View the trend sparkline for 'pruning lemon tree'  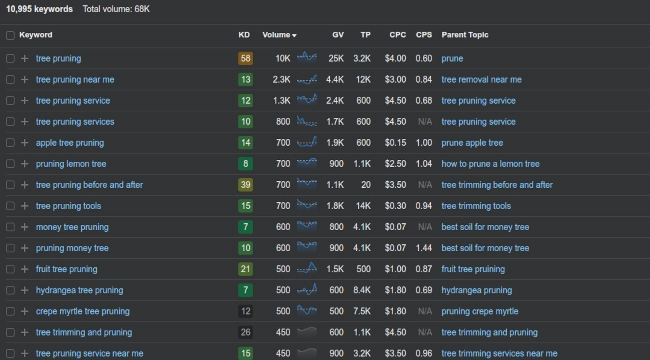307,163
